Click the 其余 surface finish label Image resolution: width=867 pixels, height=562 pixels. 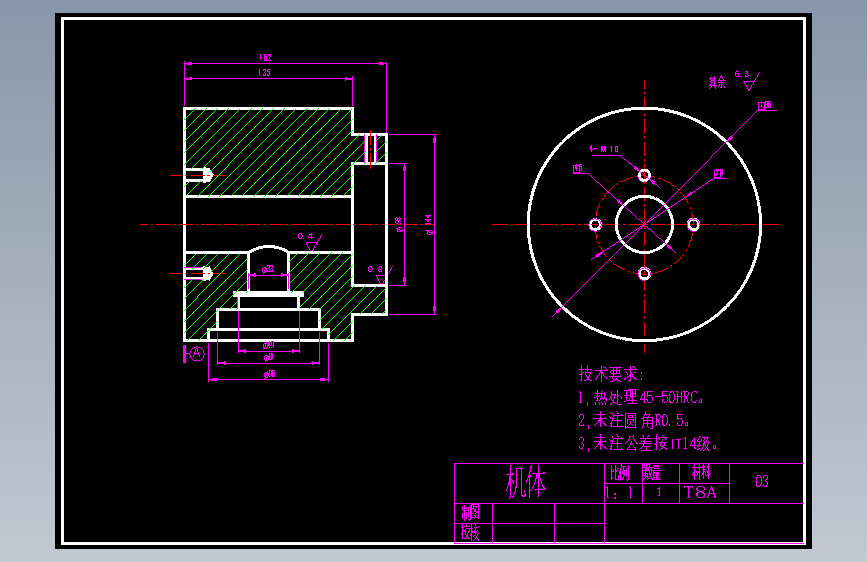coord(717,82)
